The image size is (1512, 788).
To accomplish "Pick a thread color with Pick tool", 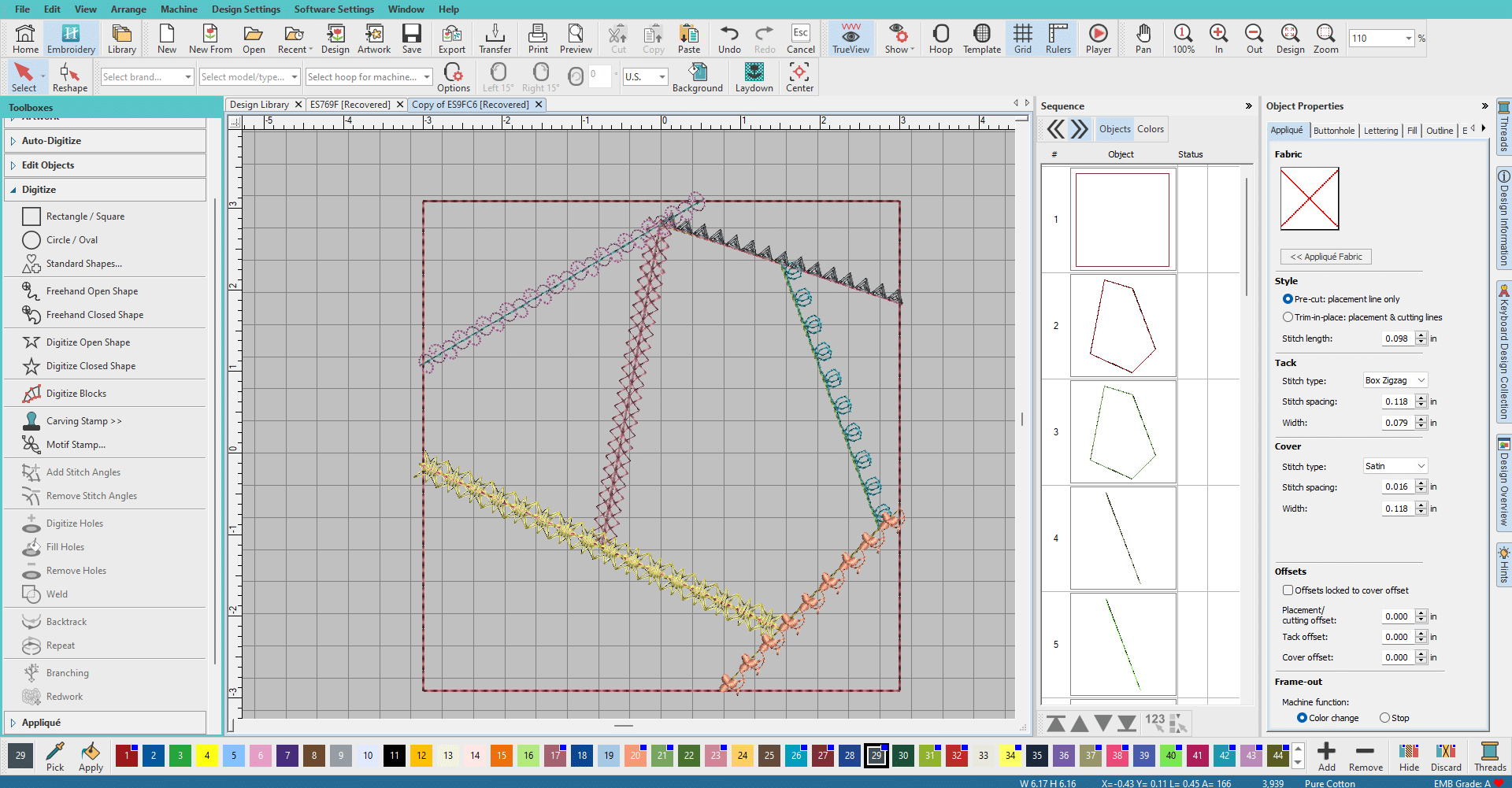I will click(55, 757).
